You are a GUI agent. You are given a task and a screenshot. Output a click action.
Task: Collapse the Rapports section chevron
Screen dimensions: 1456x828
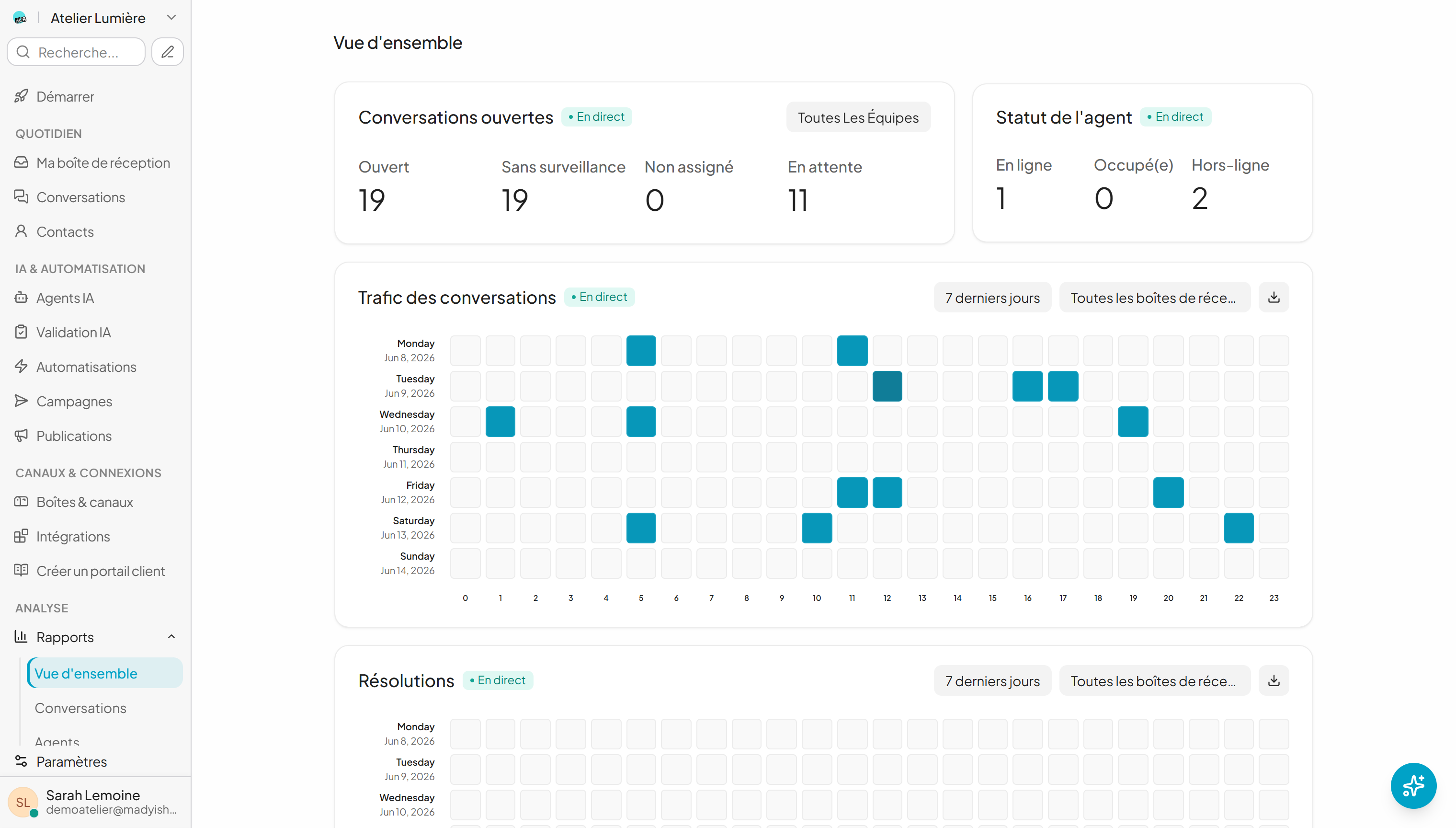coord(171,637)
